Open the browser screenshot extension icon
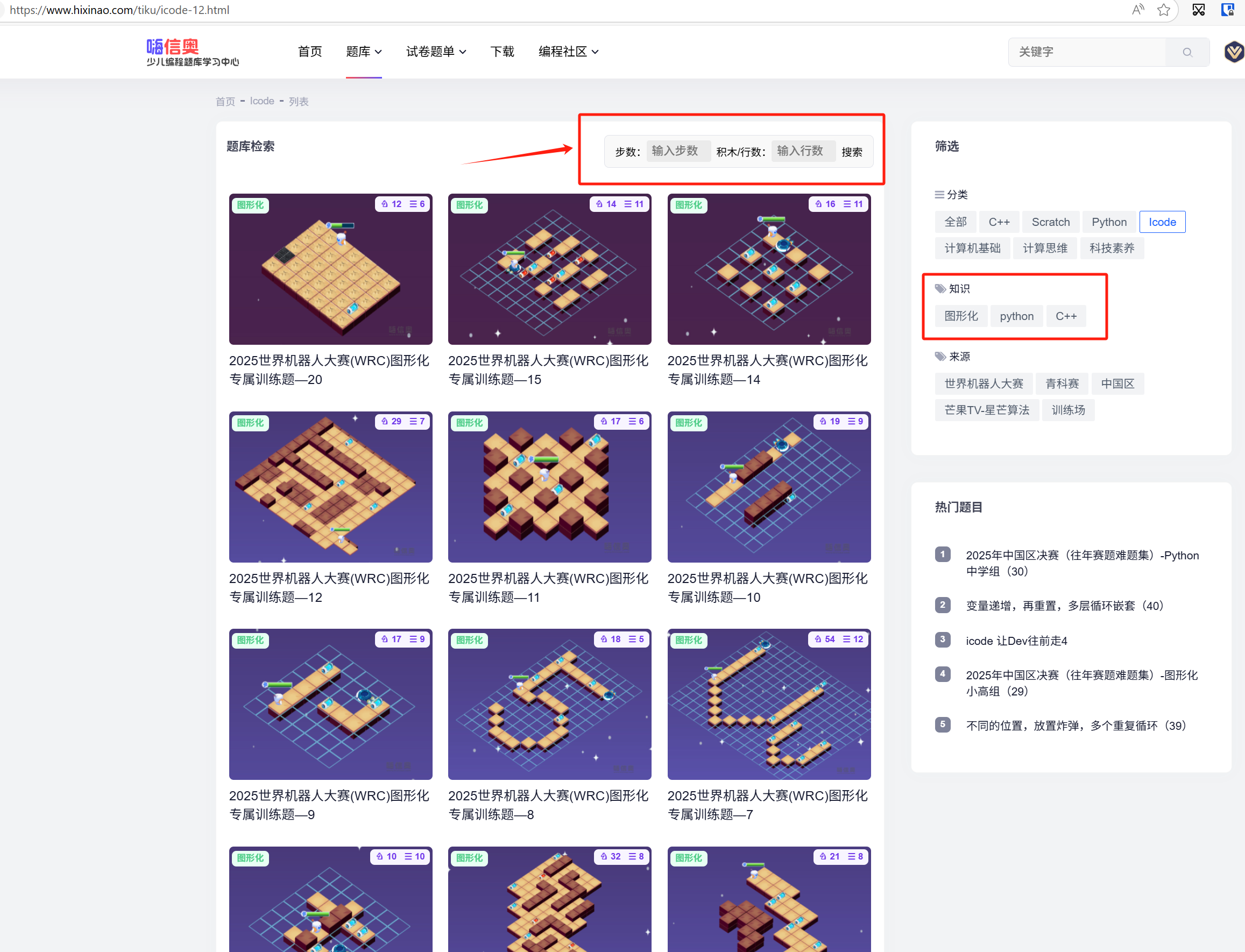Viewport: 1245px width, 952px height. coord(1198,10)
